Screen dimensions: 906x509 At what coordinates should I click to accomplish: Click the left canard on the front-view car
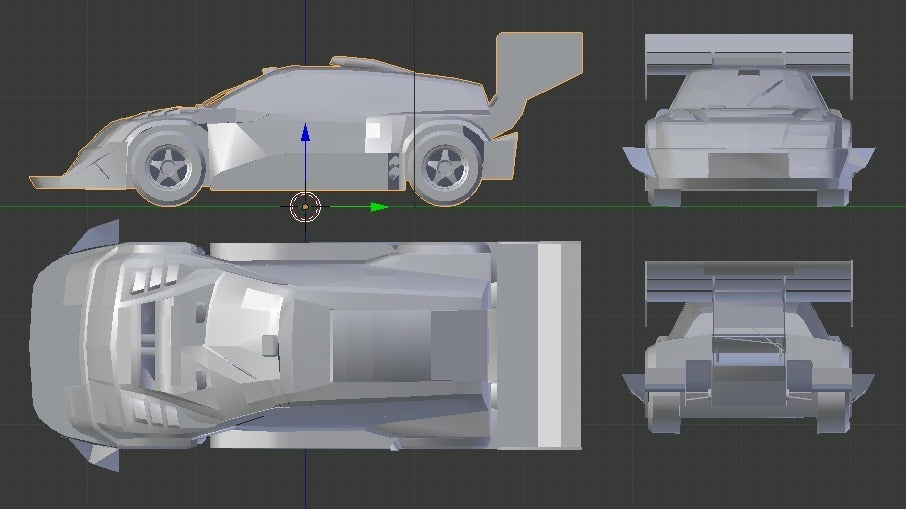coord(634,158)
